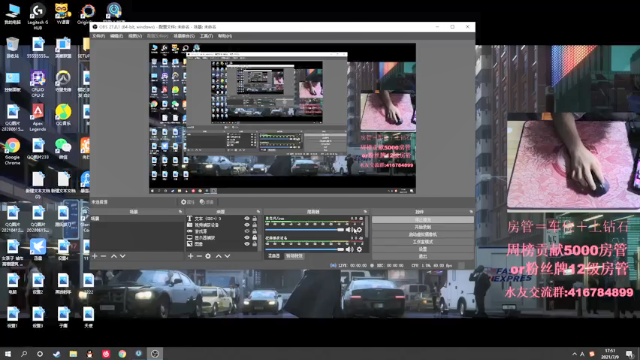The image size is (640, 360).
Task: Open Google Chrome desktop shortcut
Action: coord(12,151)
